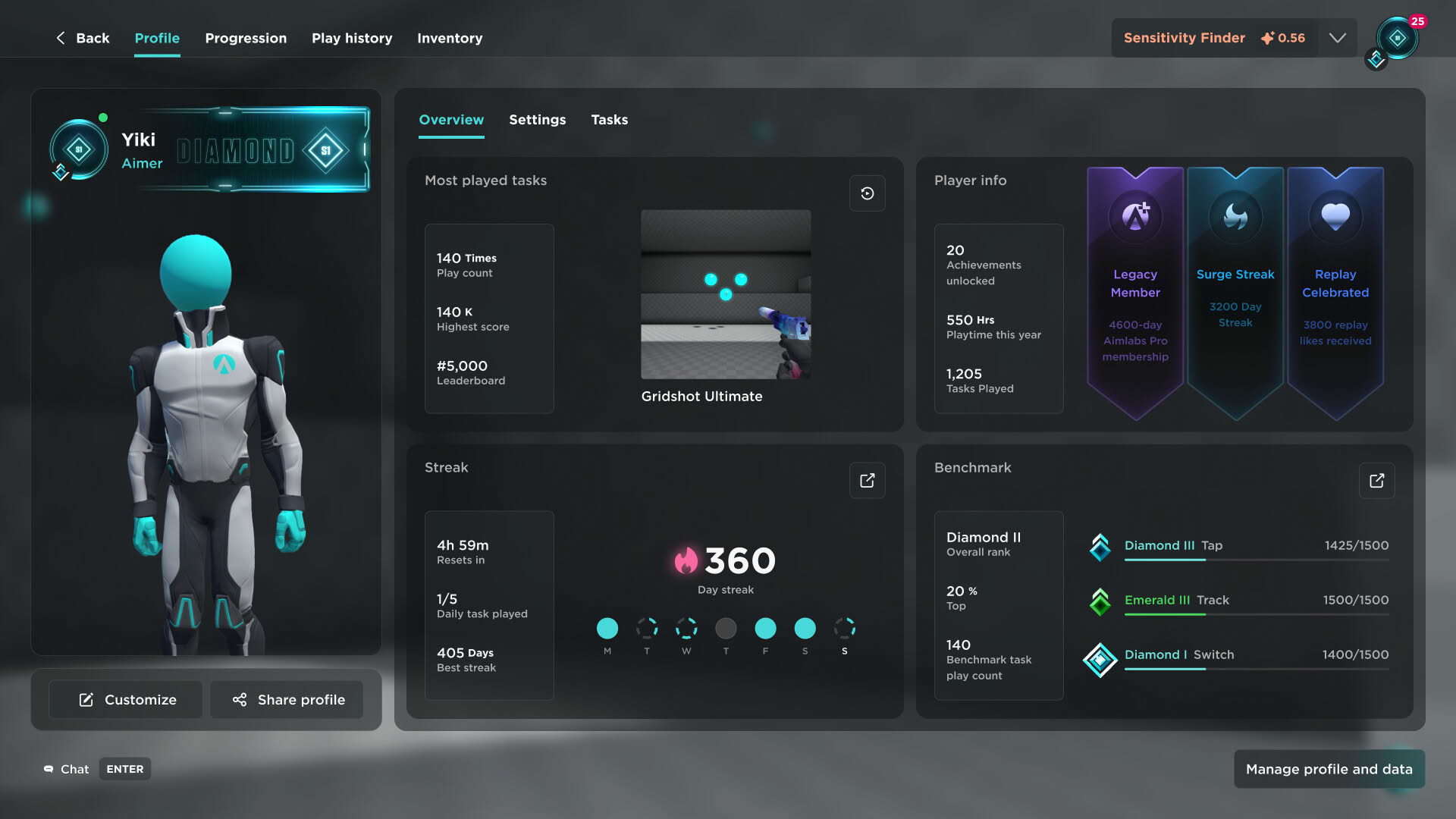Click the Gridshot Ultimate title
1456x819 pixels.
click(701, 396)
